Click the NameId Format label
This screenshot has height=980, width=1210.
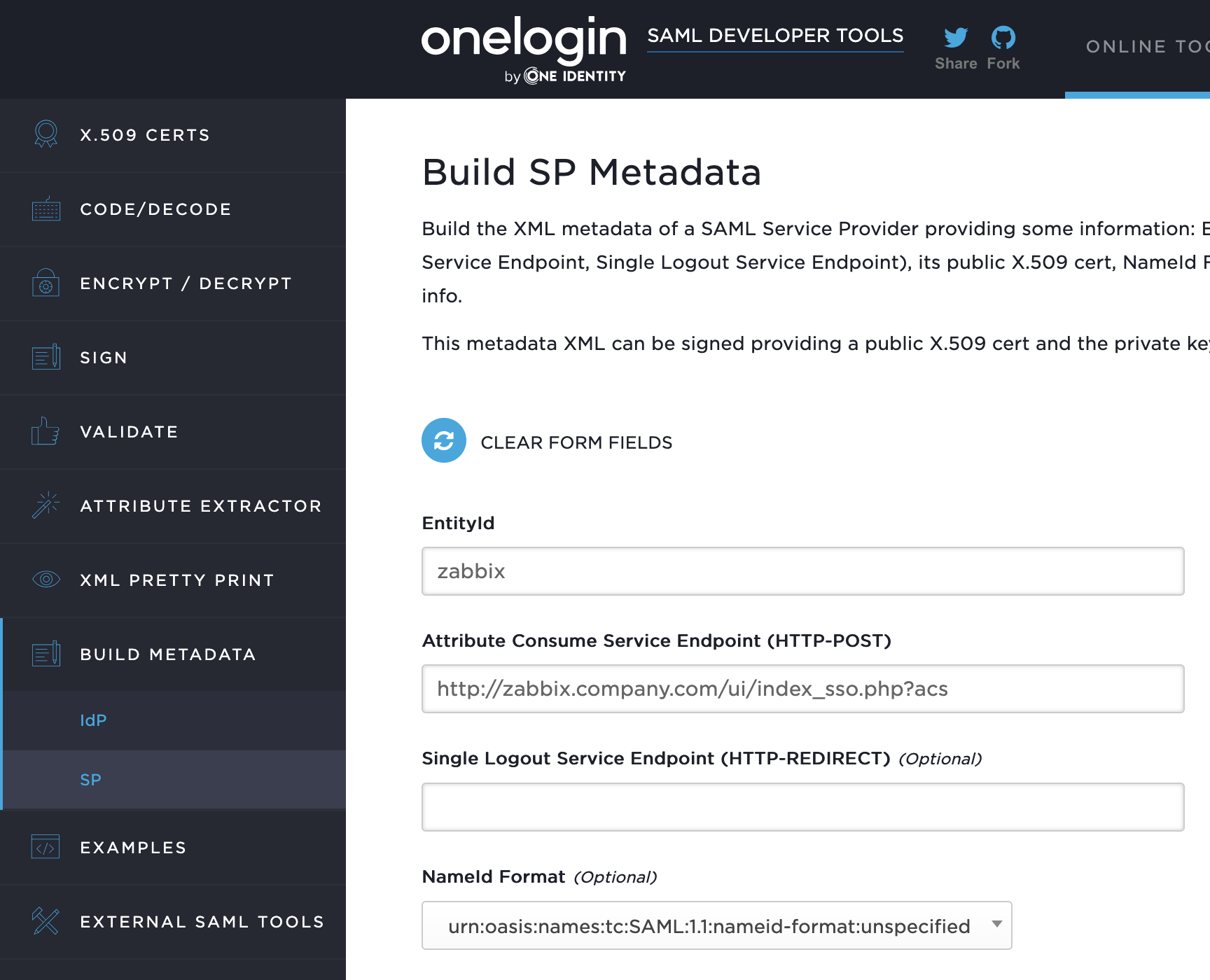click(x=494, y=876)
